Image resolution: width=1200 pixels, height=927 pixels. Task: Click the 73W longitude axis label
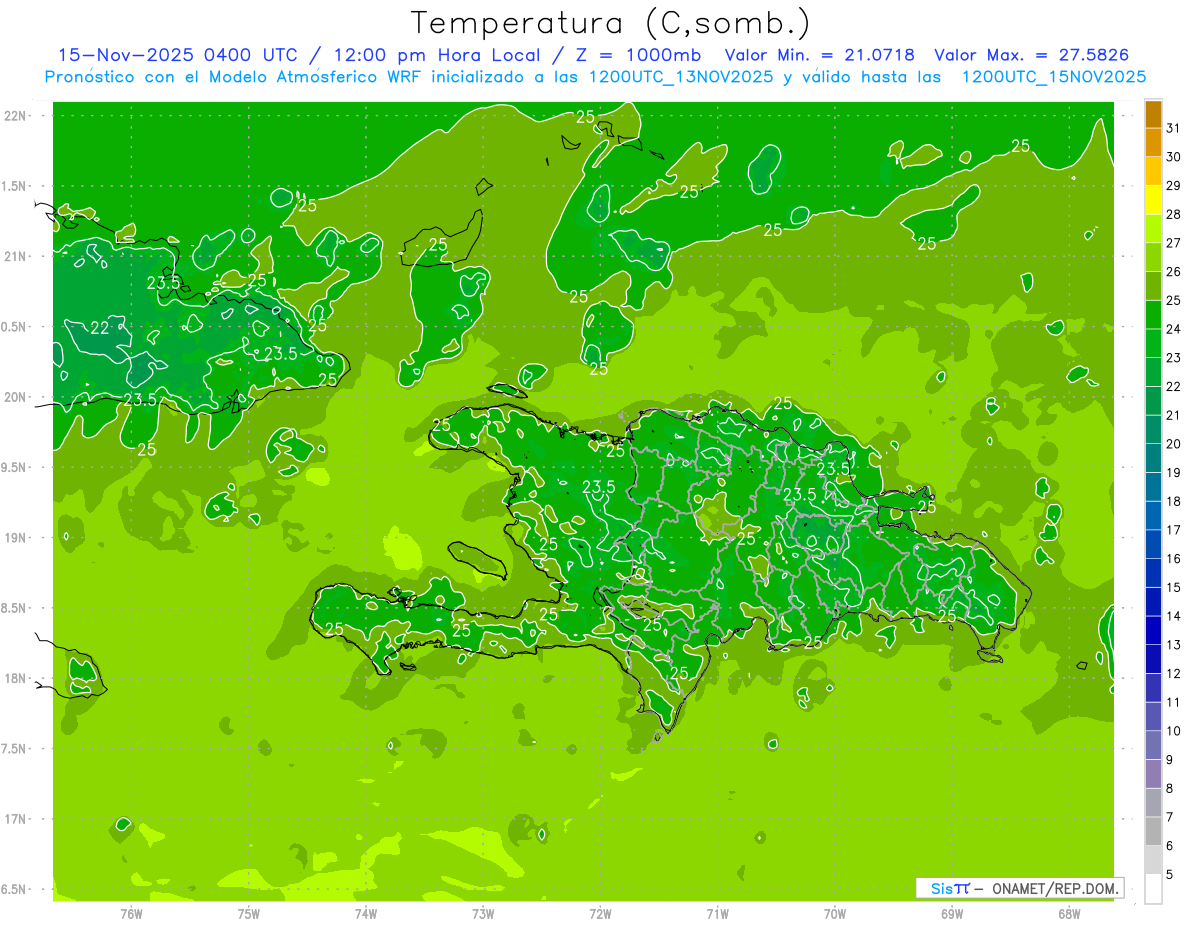[483, 914]
